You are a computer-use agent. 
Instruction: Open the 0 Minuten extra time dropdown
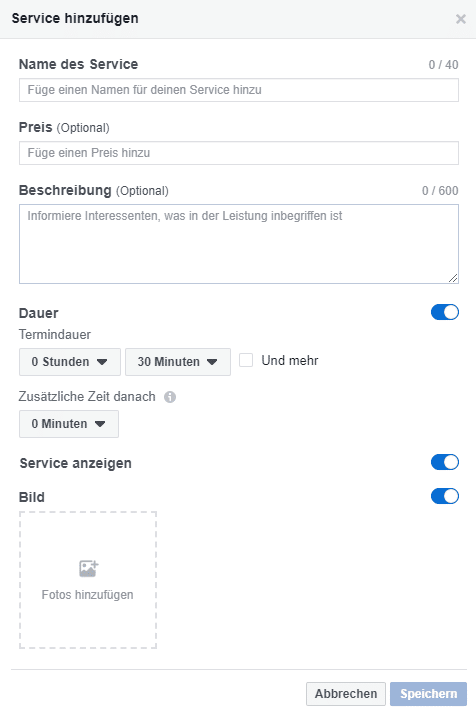69,424
